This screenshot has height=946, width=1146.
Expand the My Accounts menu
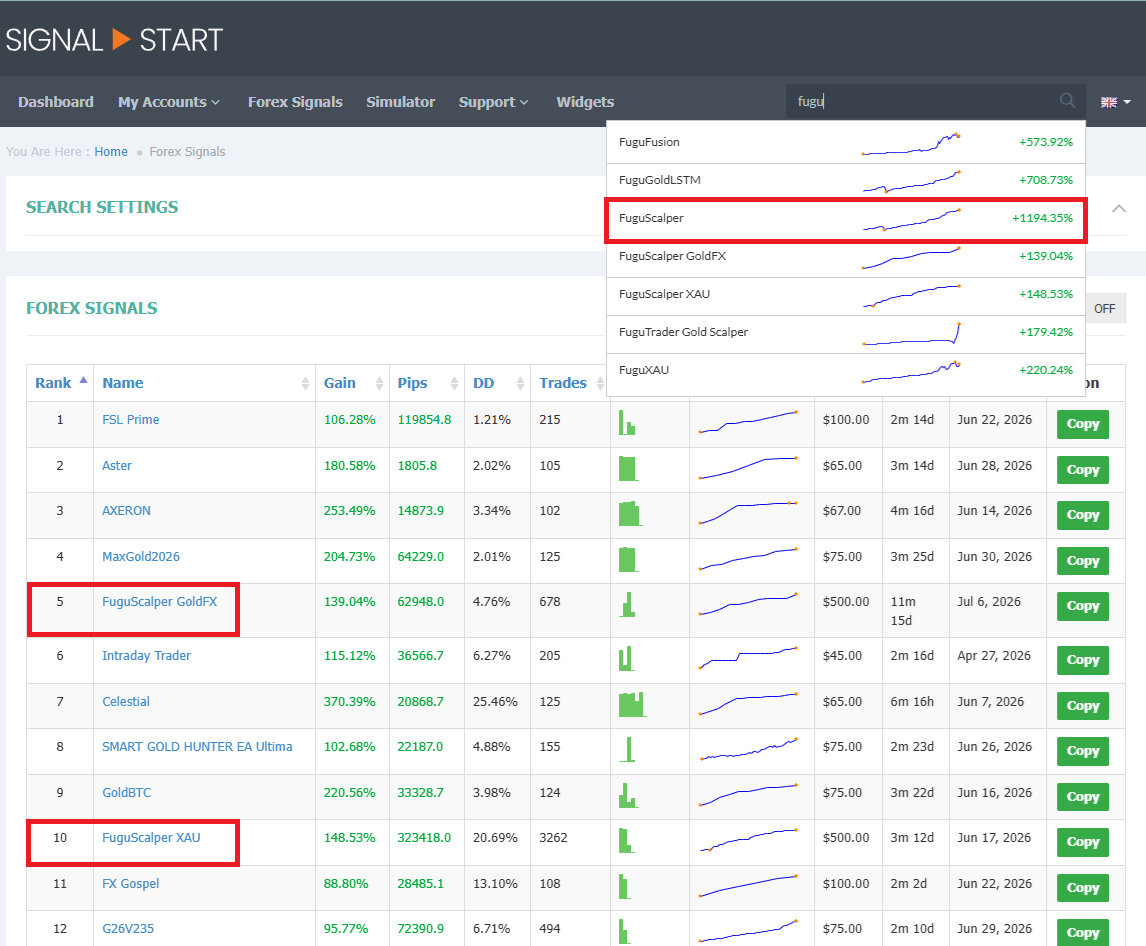[x=169, y=102]
